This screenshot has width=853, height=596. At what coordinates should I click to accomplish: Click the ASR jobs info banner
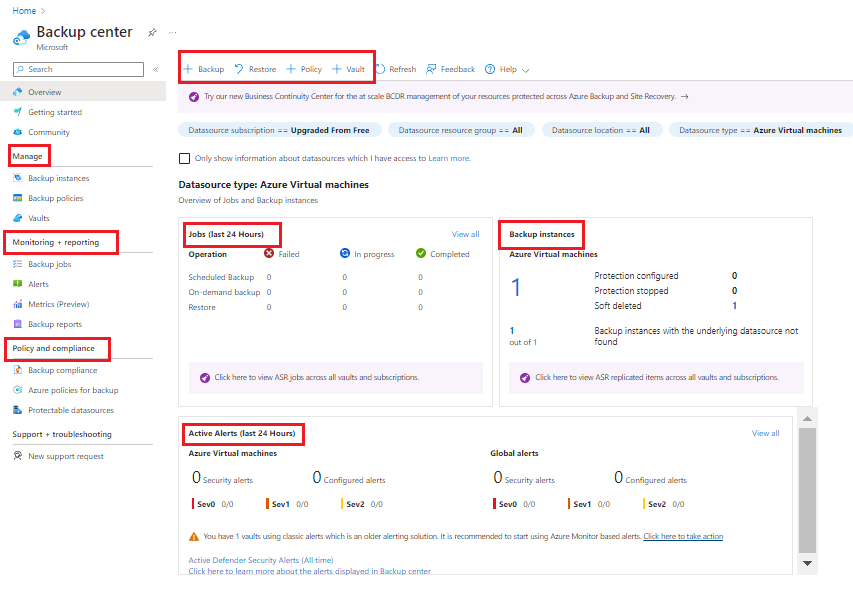tap(336, 377)
